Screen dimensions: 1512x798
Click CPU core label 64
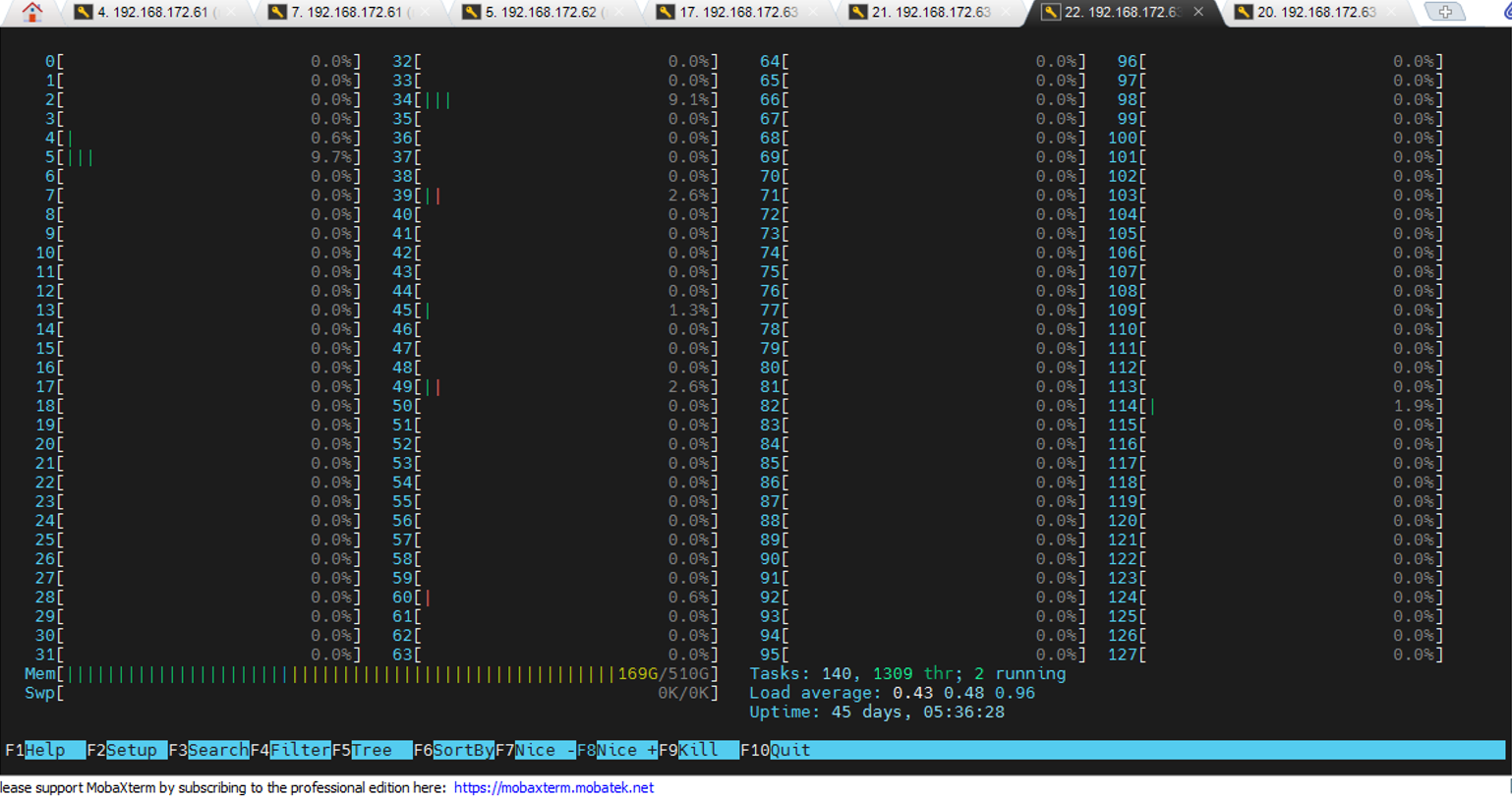pos(770,62)
